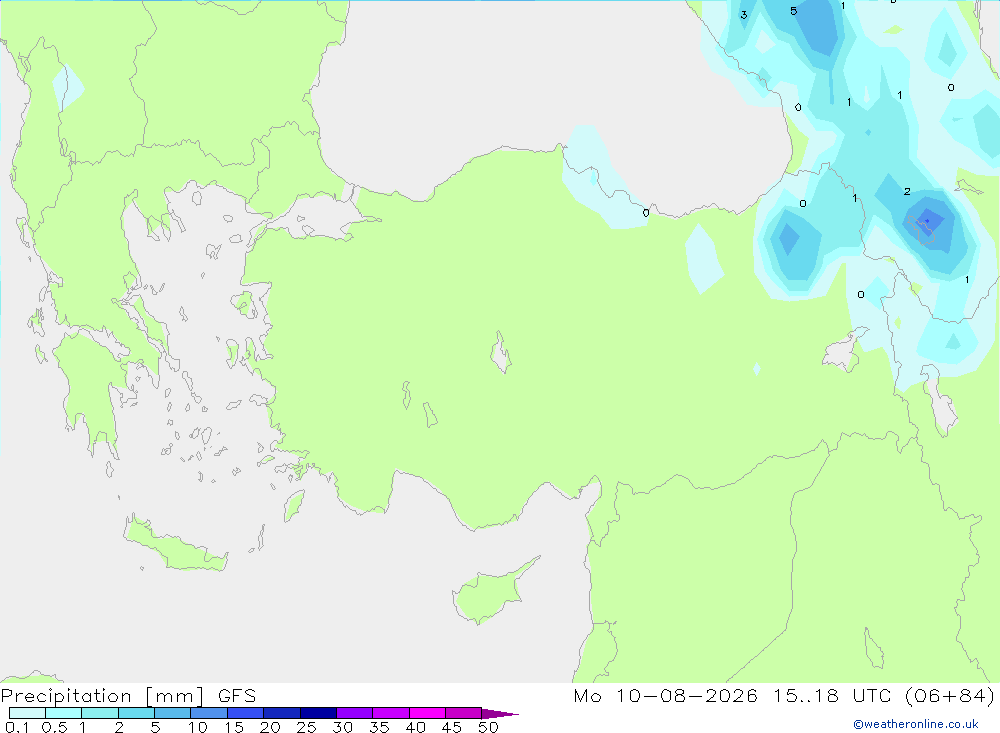Viewport: 1000px width, 733px height.
Task: Click the '30' legend scale number
Action: (x=343, y=727)
